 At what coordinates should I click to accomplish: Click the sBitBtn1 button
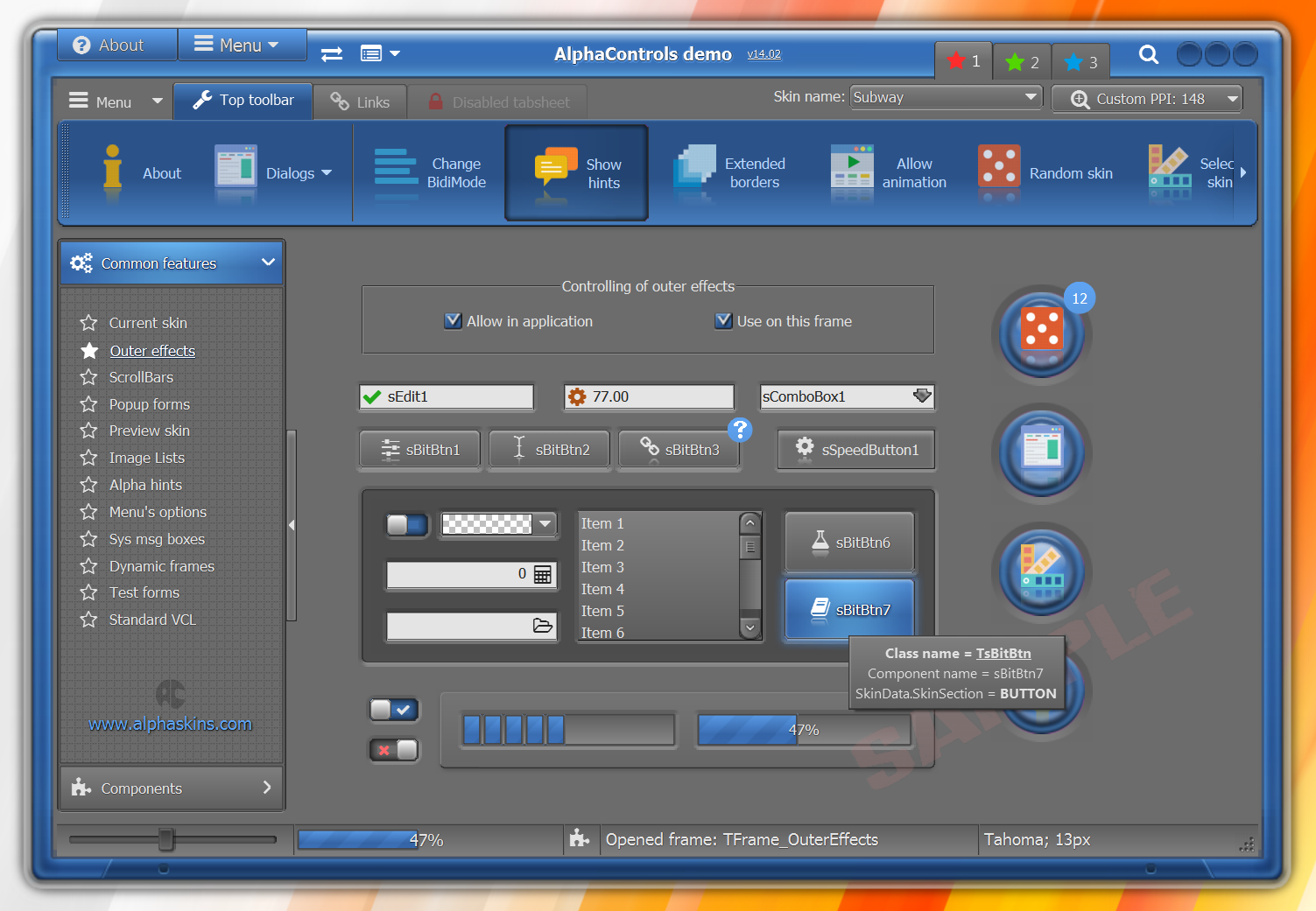[x=420, y=450]
